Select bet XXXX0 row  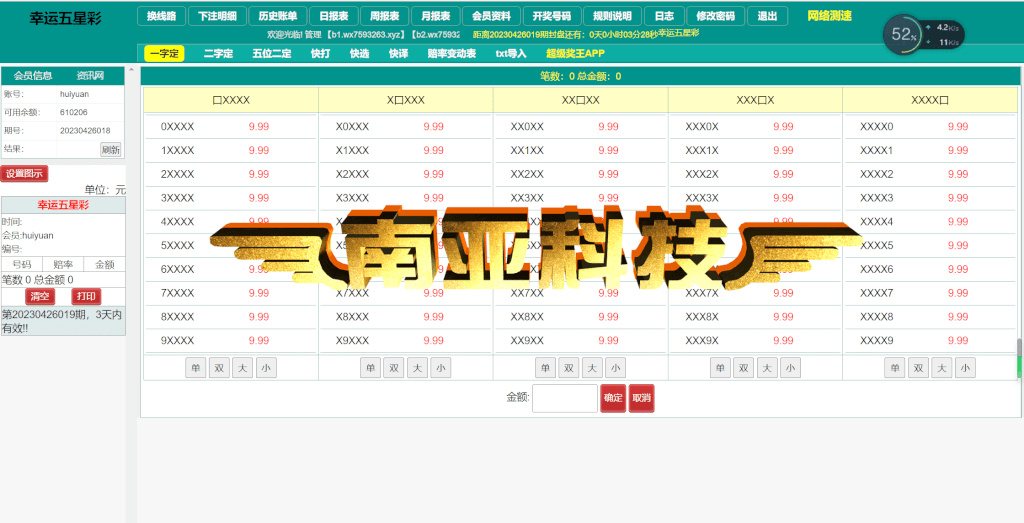(930, 127)
